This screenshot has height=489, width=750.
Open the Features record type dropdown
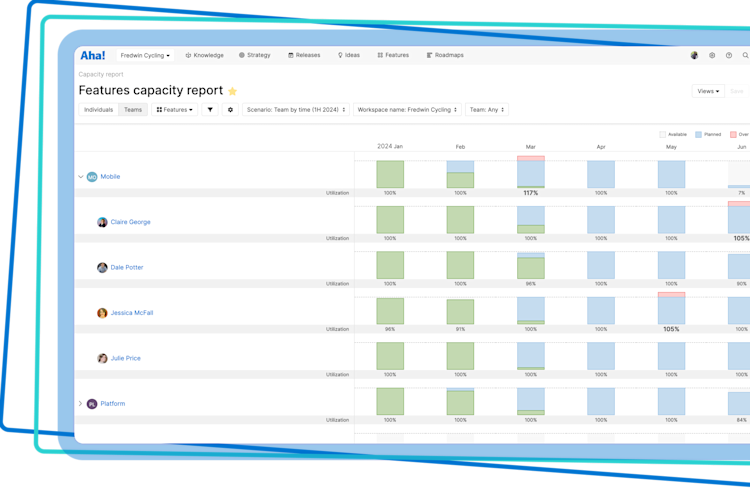coord(175,110)
